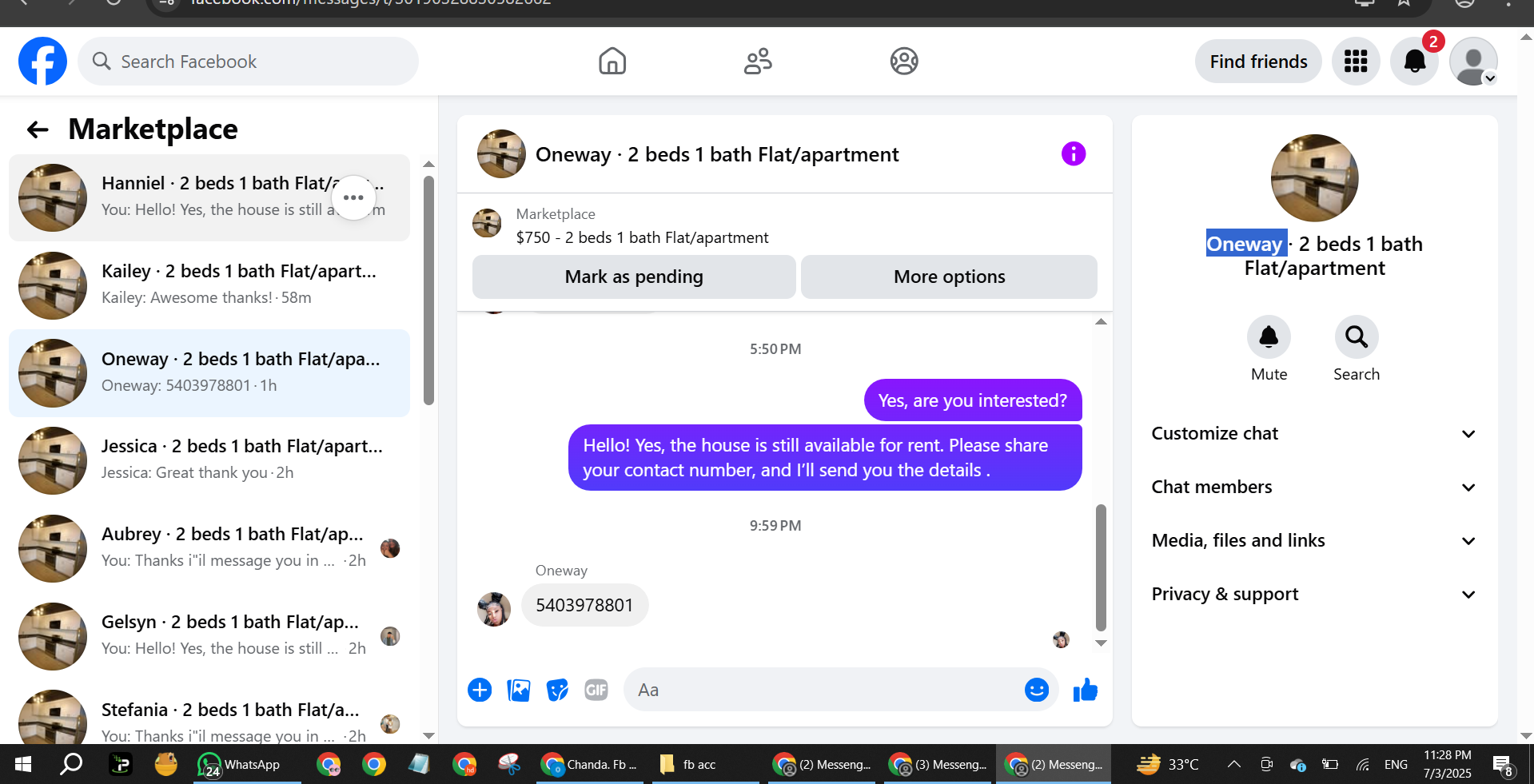Open Stefania conversation
Image resolution: width=1534 pixels, height=784 pixels.
tap(209, 716)
